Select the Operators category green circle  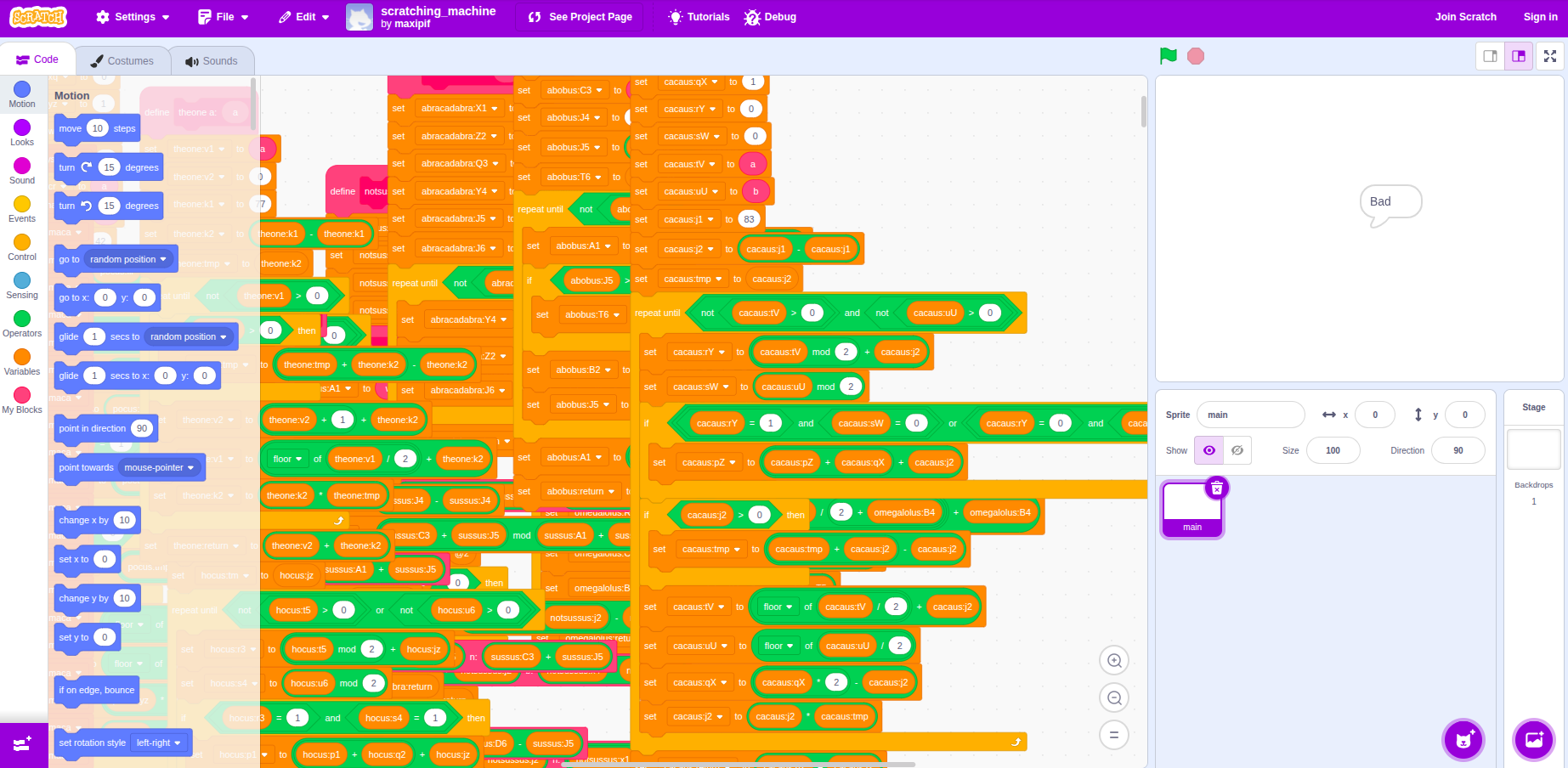pyautogui.click(x=22, y=319)
